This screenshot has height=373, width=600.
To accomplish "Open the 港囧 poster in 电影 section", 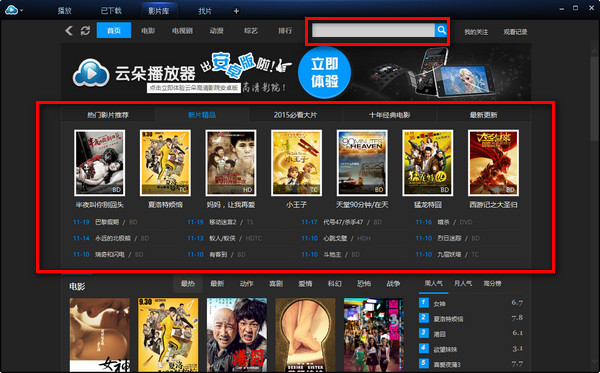I will [x=237, y=335].
